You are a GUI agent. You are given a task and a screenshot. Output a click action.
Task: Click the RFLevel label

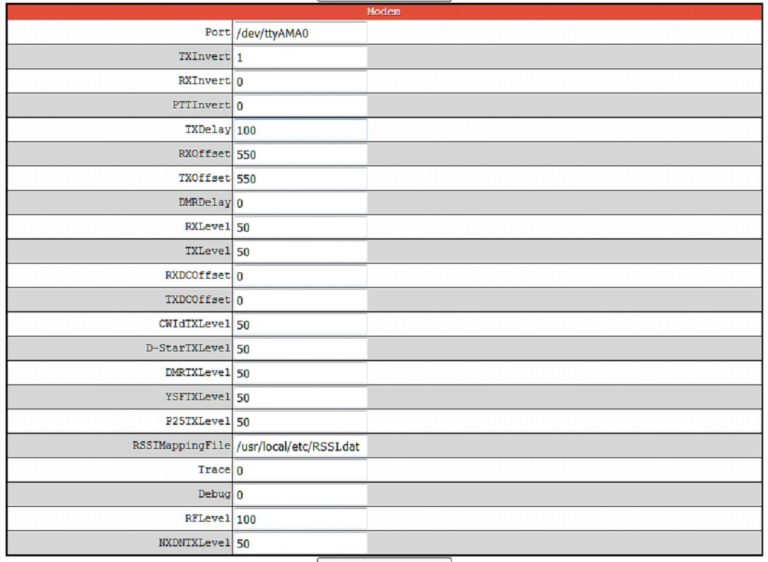(208, 518)
